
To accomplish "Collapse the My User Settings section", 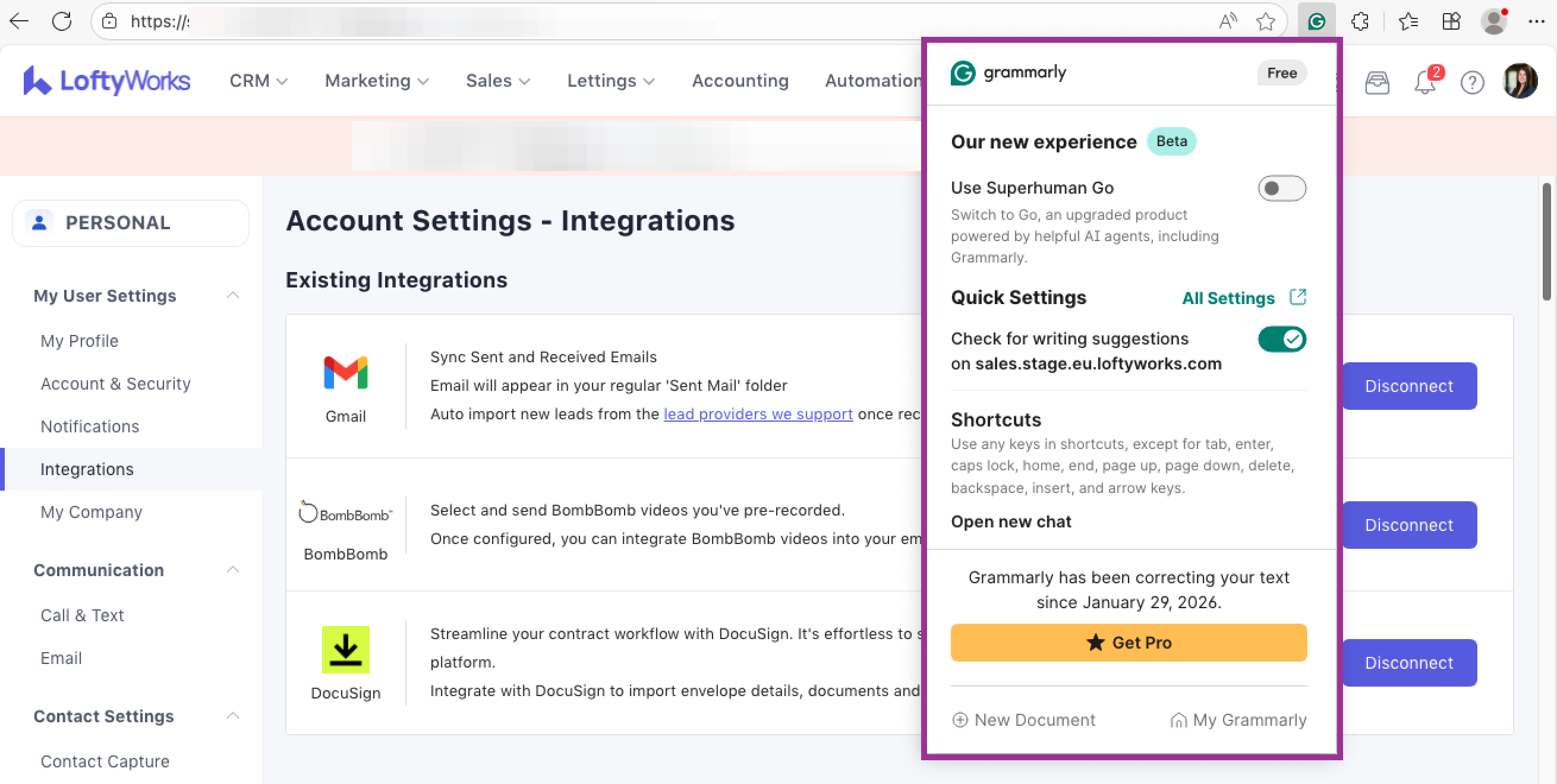I will [233, 295].
